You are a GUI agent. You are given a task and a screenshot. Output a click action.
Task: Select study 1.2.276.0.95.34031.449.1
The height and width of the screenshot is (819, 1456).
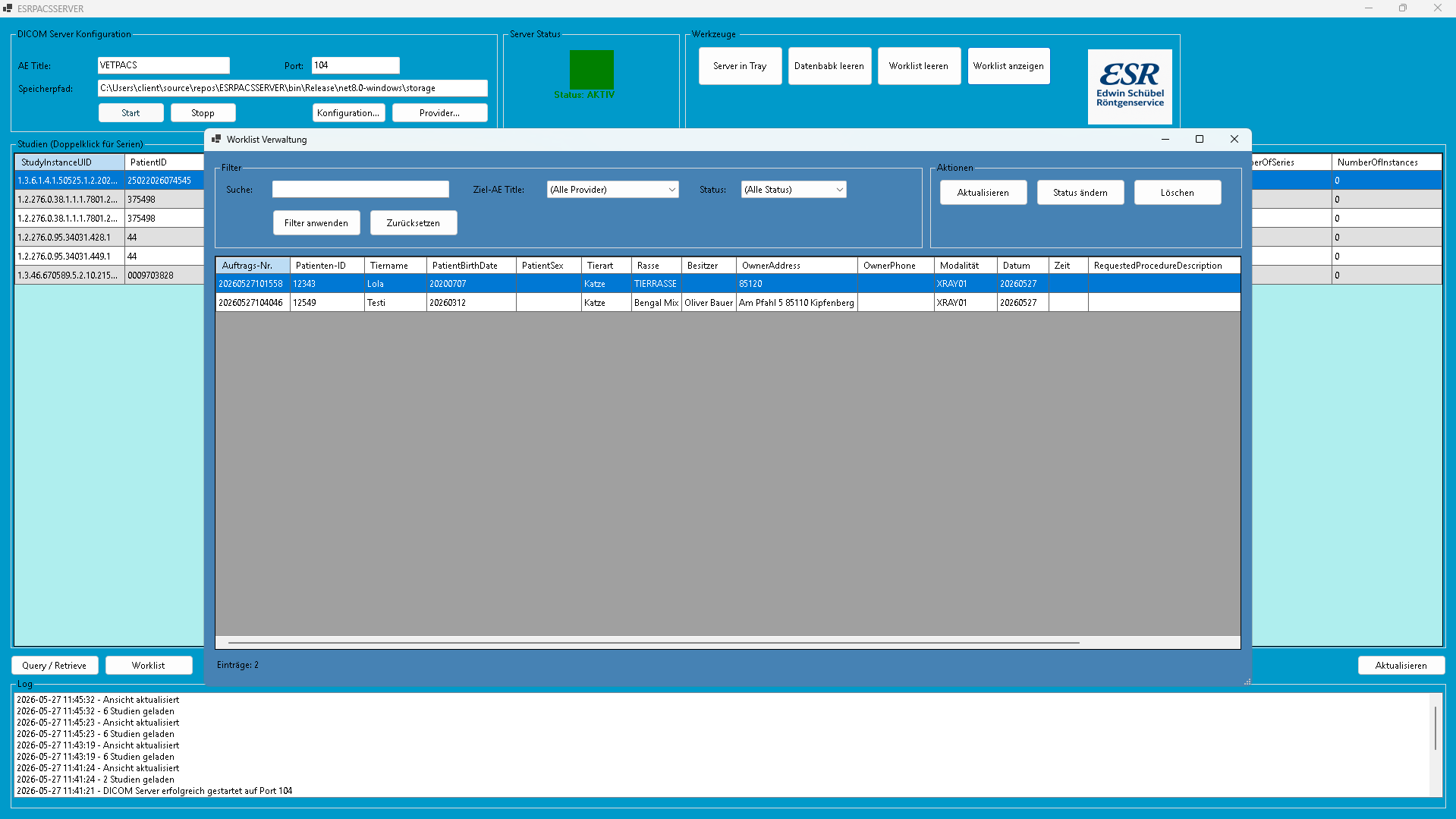(x=70, y=257)
